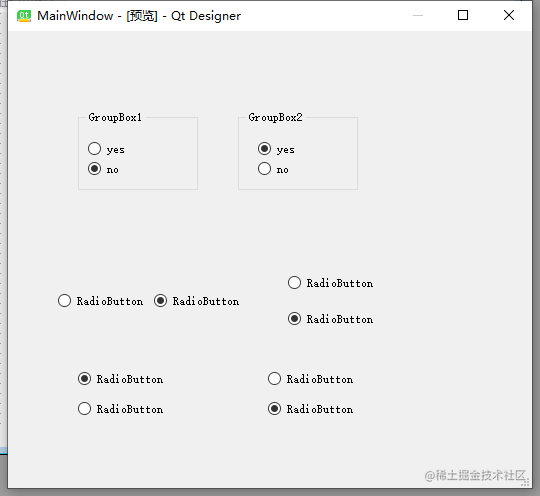Click the checked RadioButton in the lower-left stacked pair

pos(121,379)
